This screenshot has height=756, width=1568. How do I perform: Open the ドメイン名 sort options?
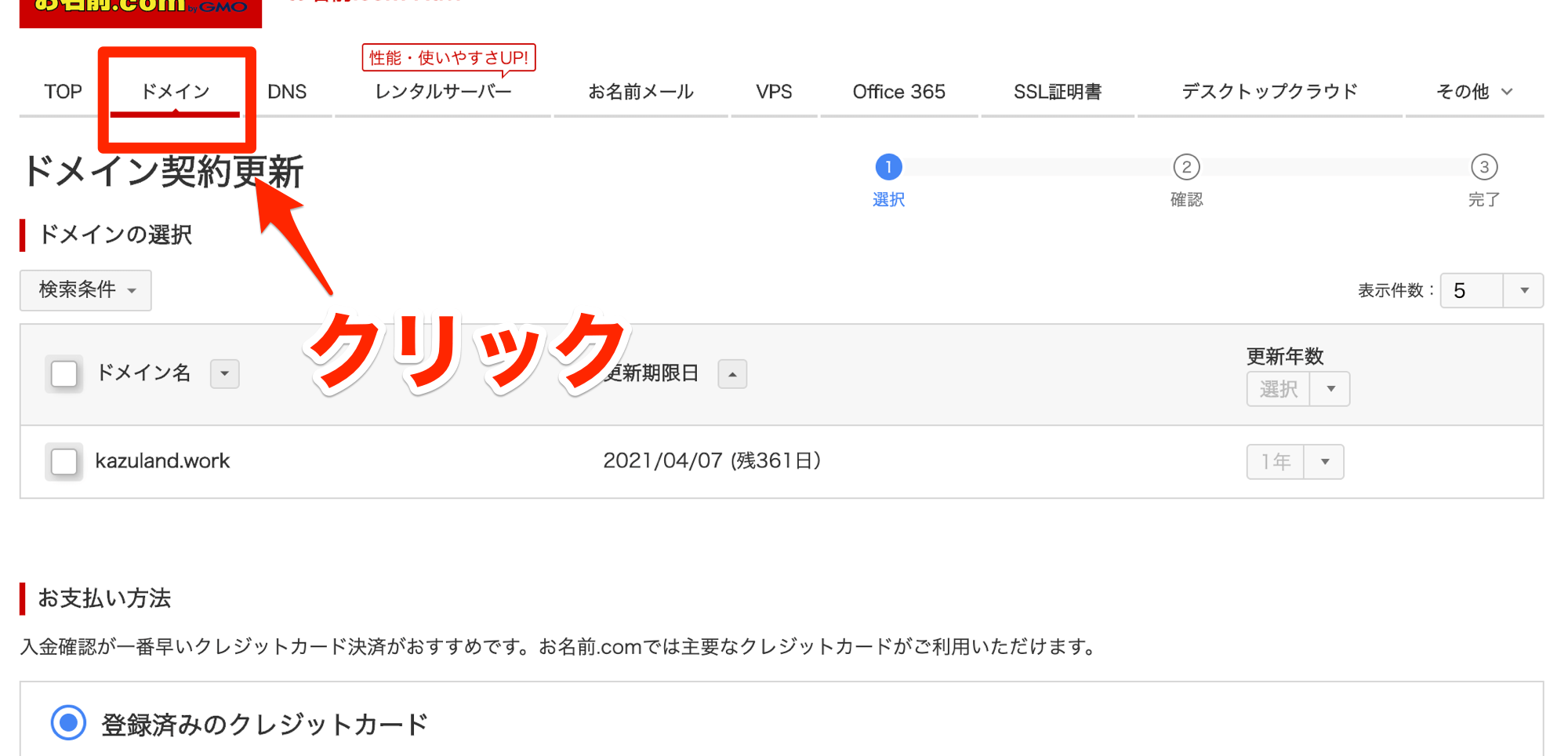224,374
